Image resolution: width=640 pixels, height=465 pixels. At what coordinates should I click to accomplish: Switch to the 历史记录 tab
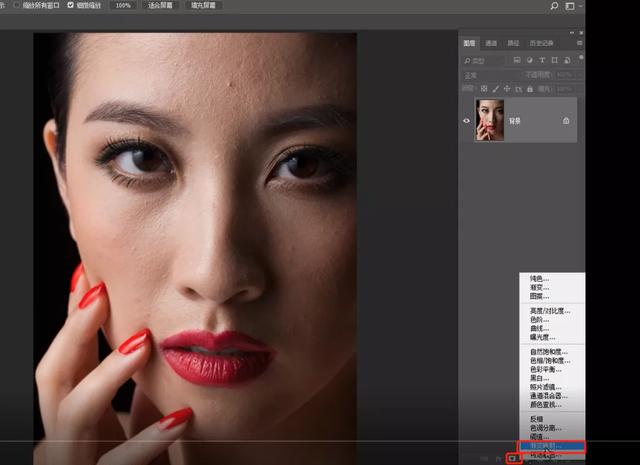tap(541, 43)
